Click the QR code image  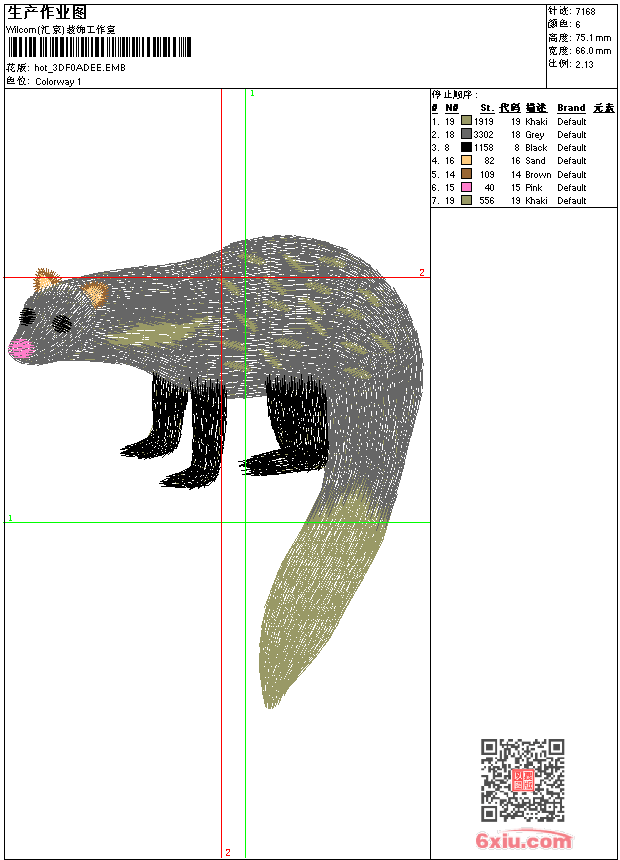point(522,780)
